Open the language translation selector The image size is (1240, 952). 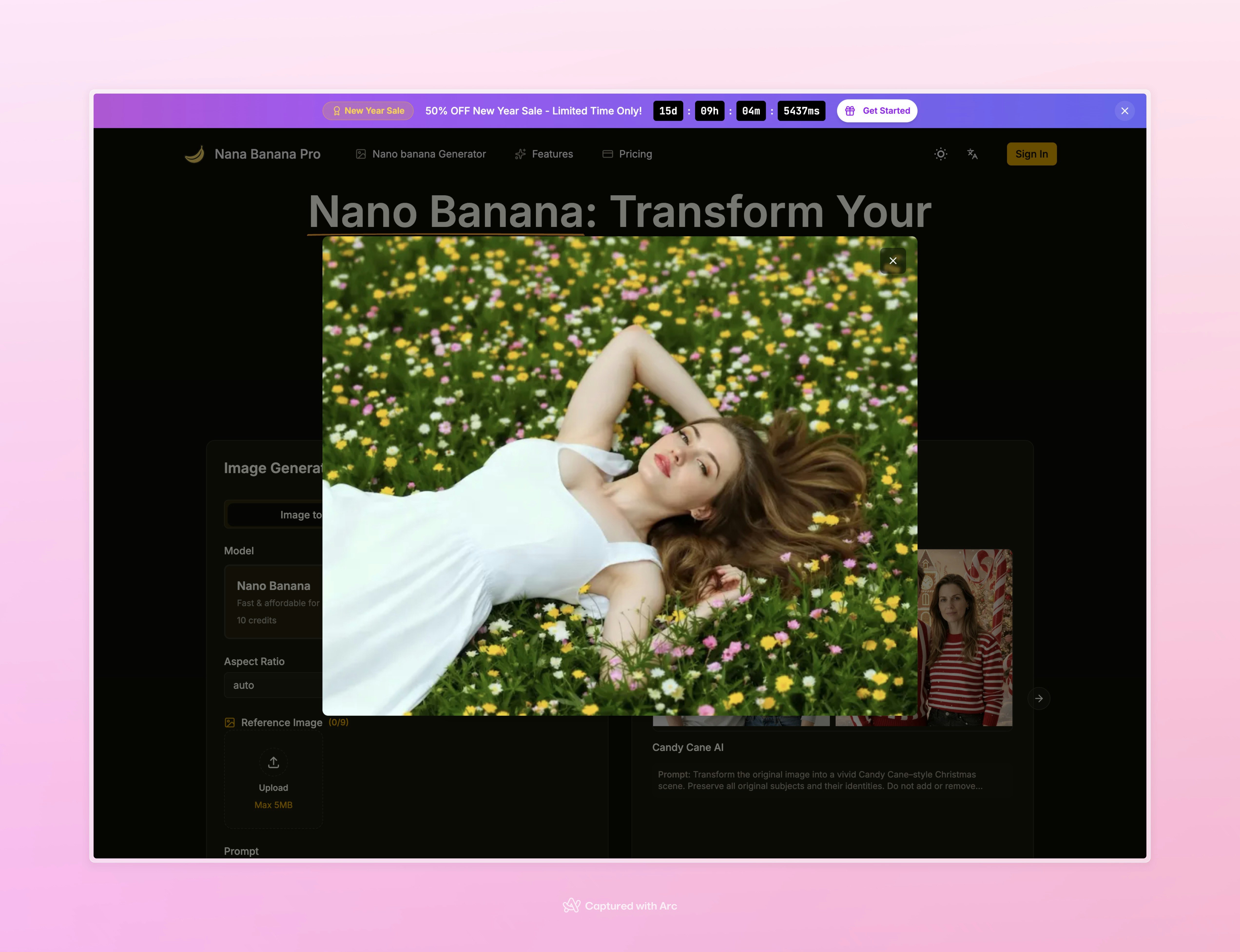(x=972, y=154)
